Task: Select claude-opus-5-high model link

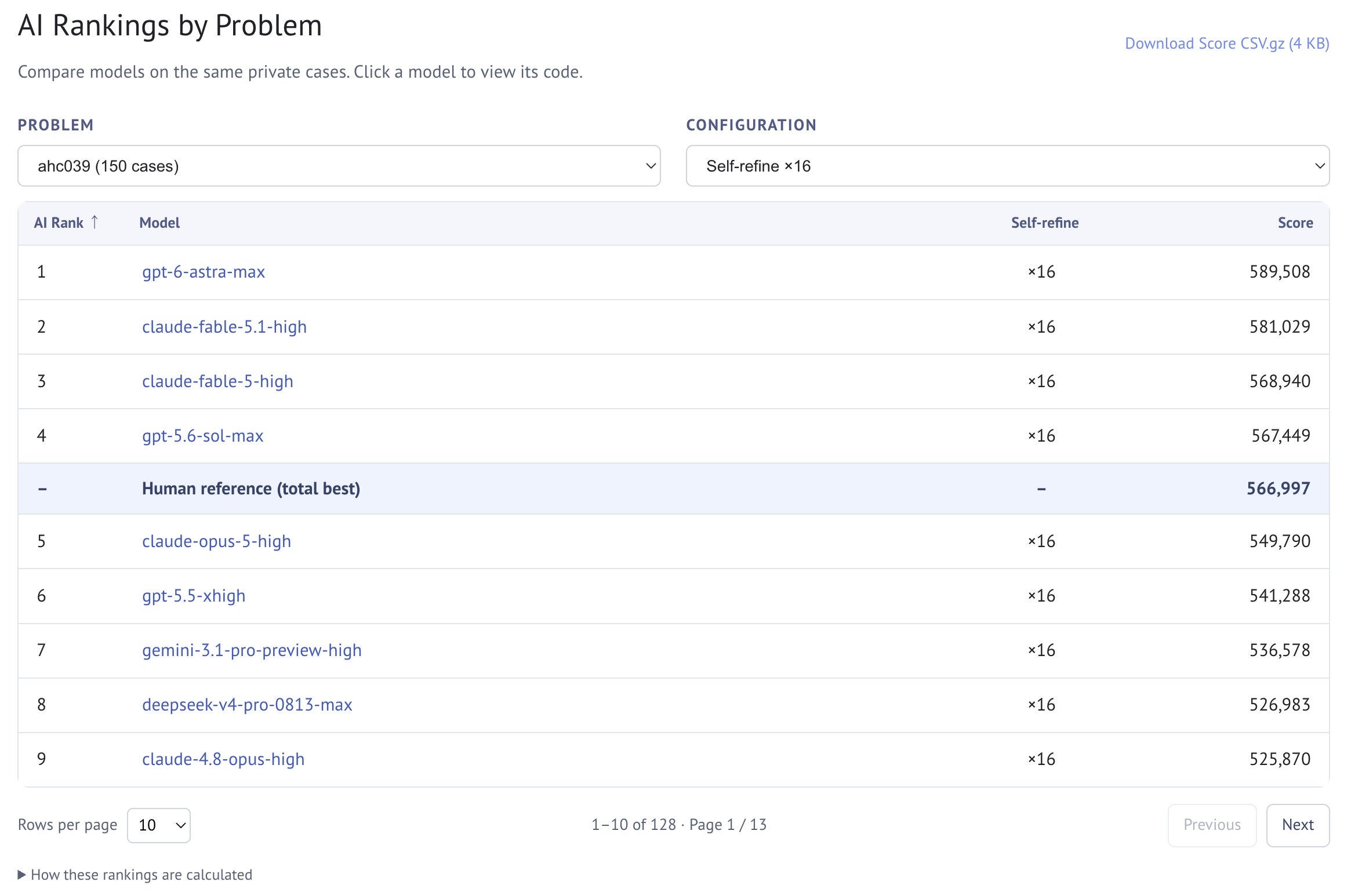Action: click(x=216, y=541)
